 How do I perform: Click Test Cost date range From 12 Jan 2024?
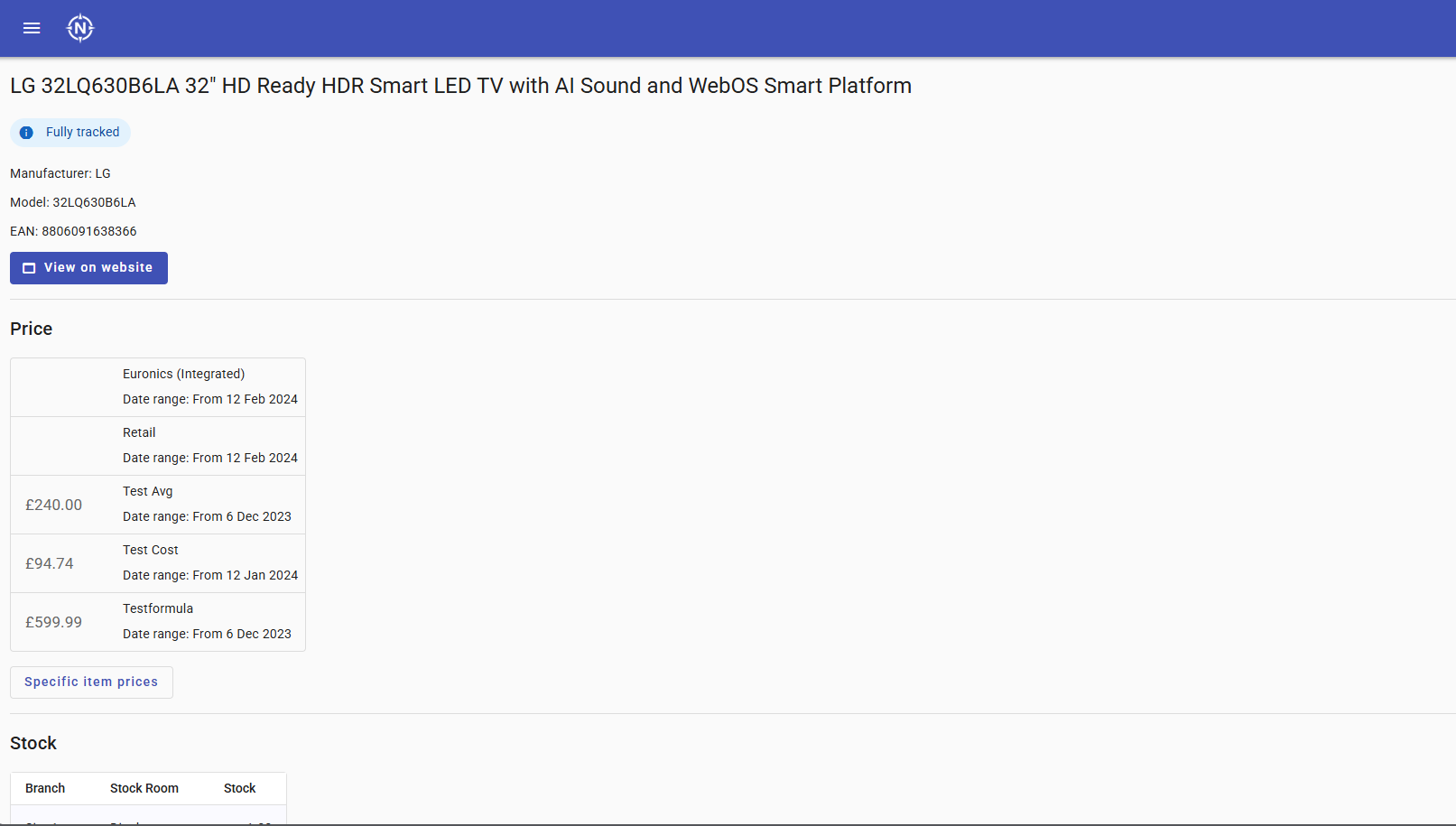tap(210, 575)
